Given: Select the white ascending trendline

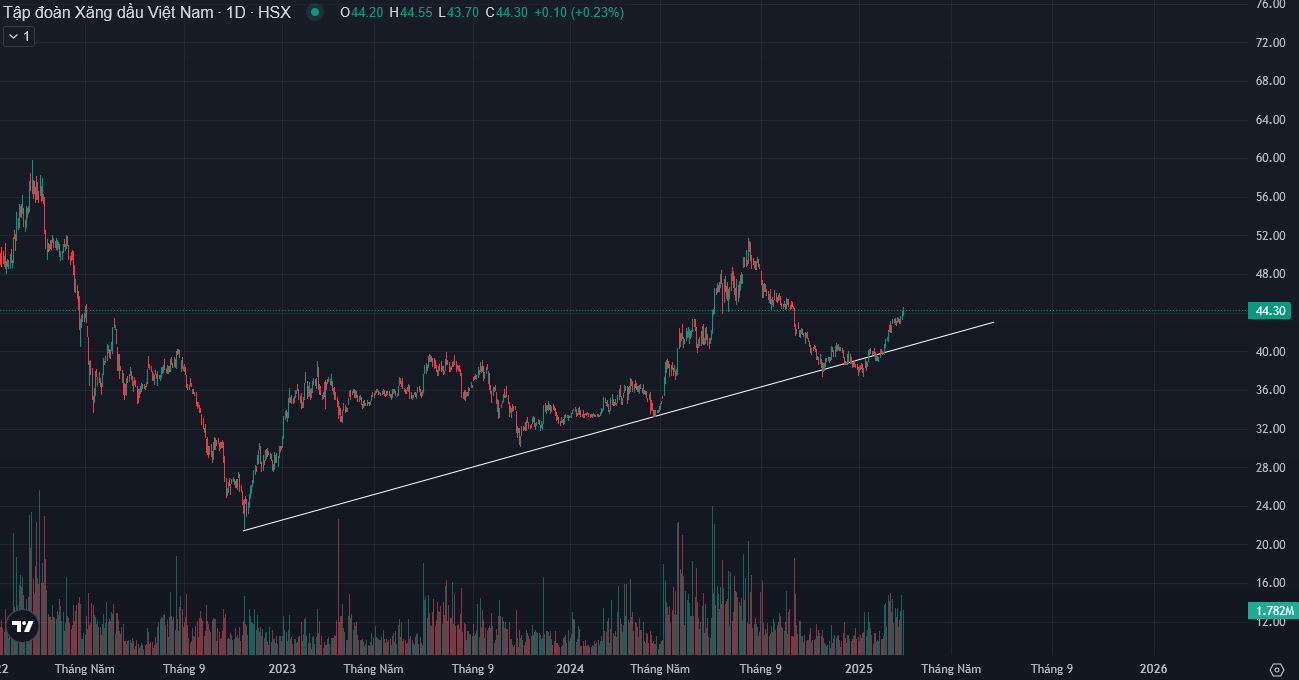Looking at the screenshot, I should 618,426.
